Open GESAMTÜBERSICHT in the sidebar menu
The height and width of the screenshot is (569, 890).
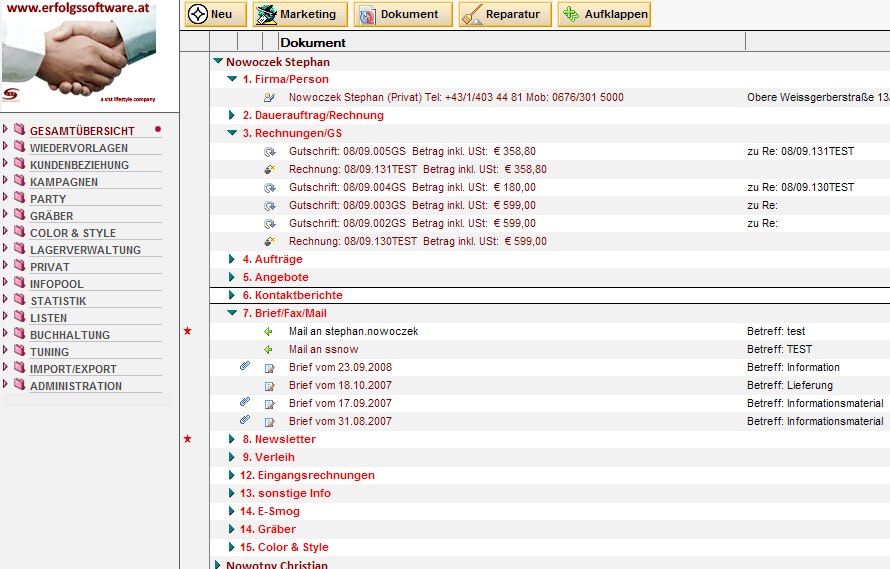(x=82, y=132)
